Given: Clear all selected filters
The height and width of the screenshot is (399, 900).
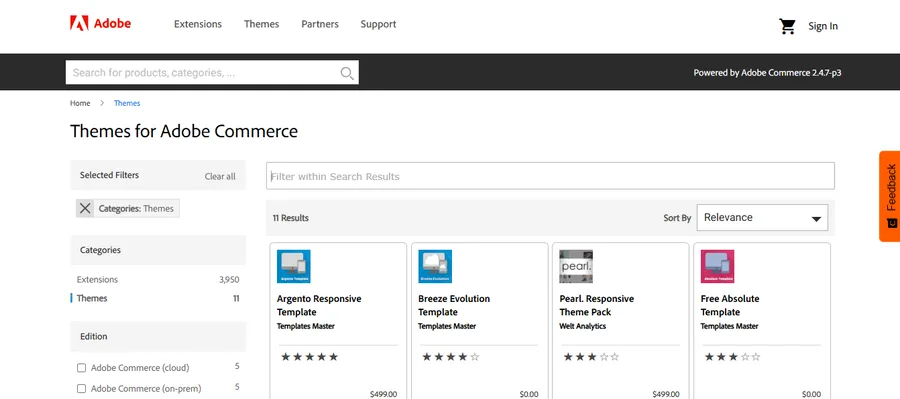Looking at the screenshot, I should coord(220,176).
